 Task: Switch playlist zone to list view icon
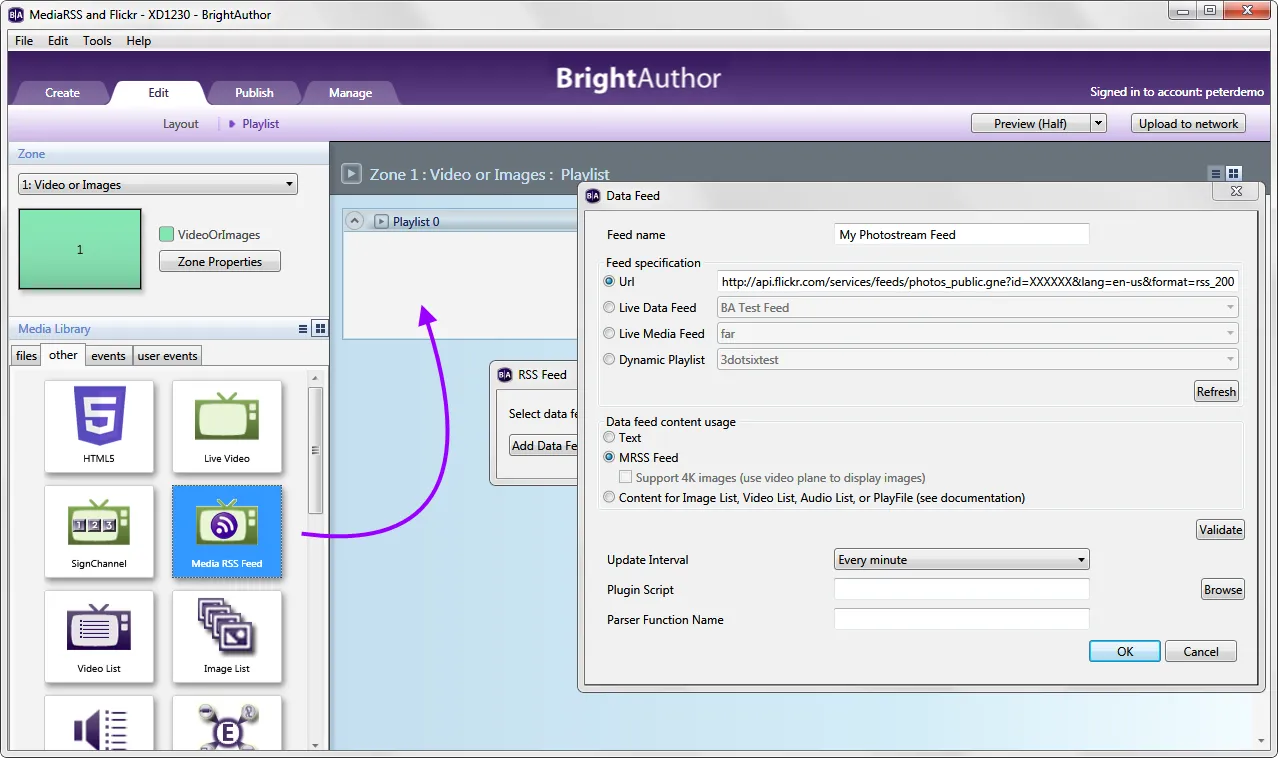(1216, 174)
